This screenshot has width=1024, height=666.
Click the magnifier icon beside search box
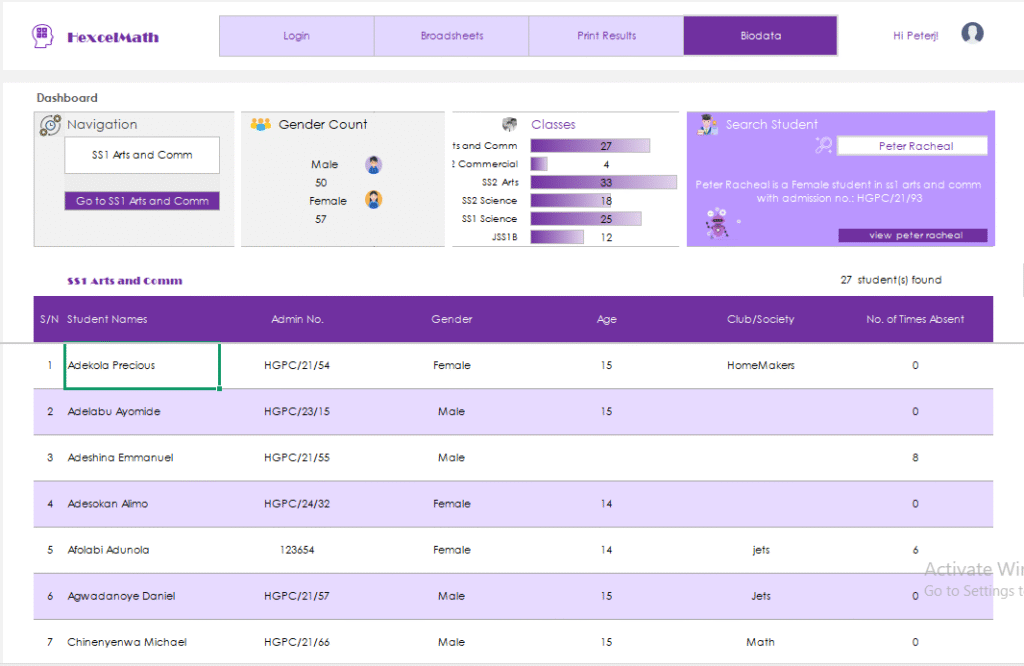click(x=823, y=146)
